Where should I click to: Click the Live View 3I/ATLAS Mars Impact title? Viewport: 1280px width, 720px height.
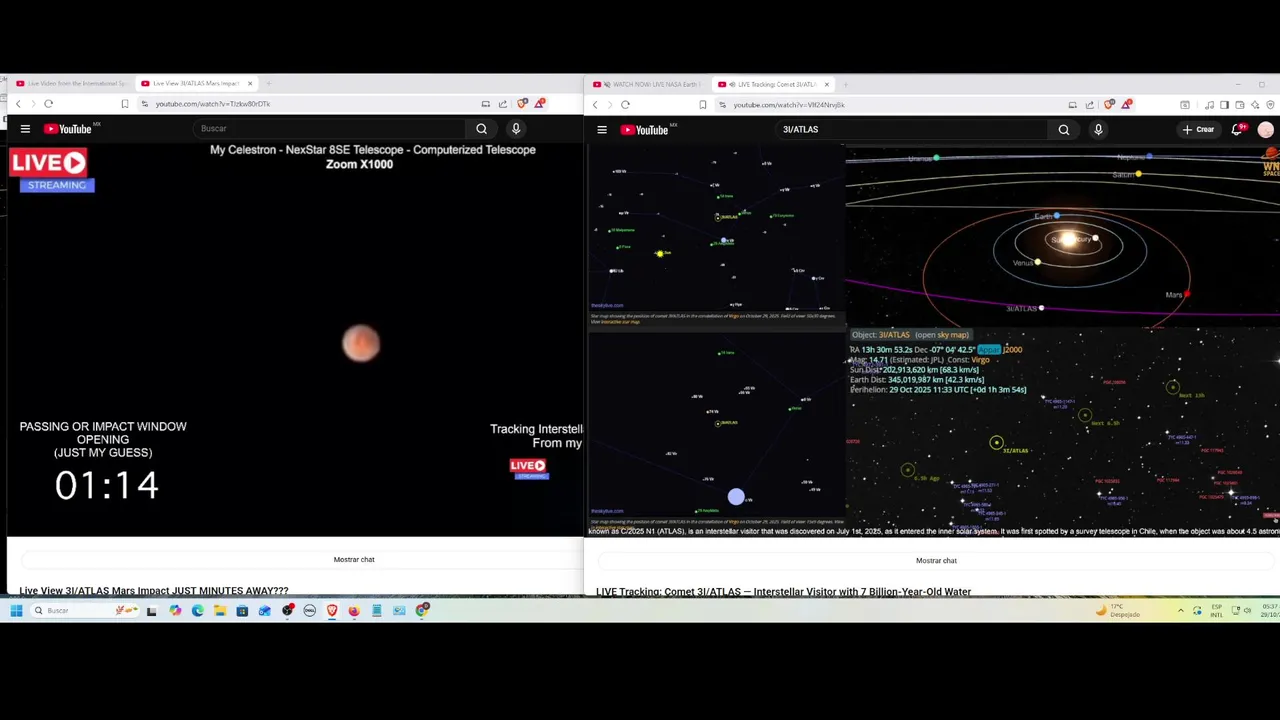click(154, 591)
